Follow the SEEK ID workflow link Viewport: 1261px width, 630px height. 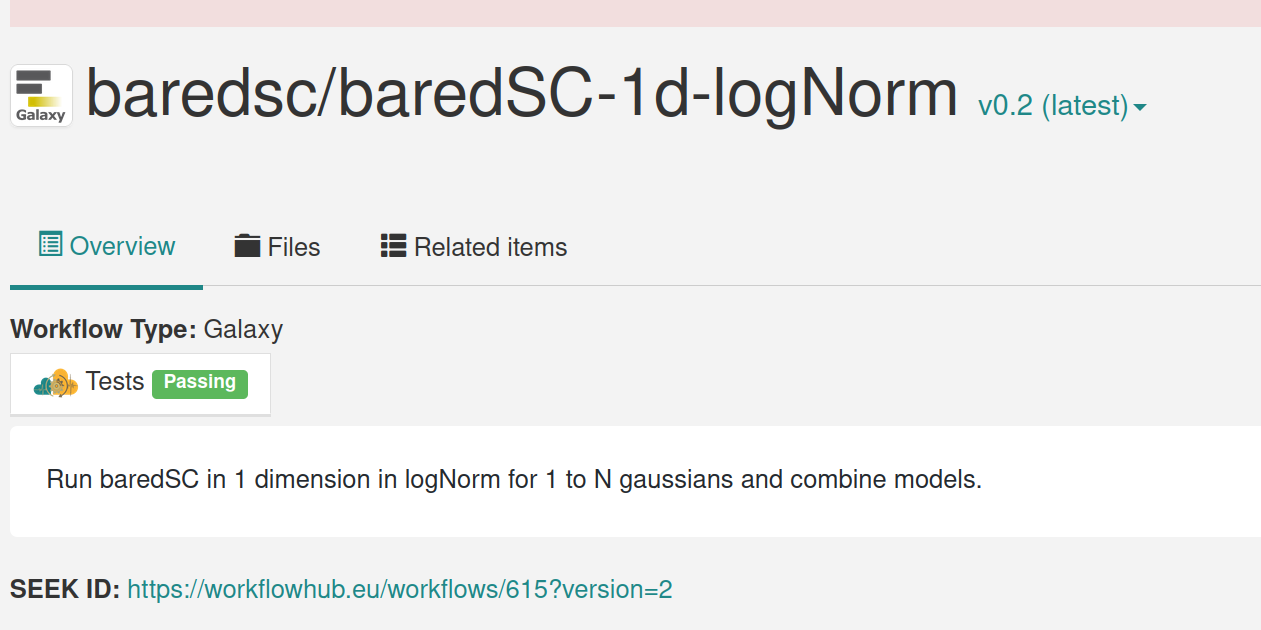(399, 590)
